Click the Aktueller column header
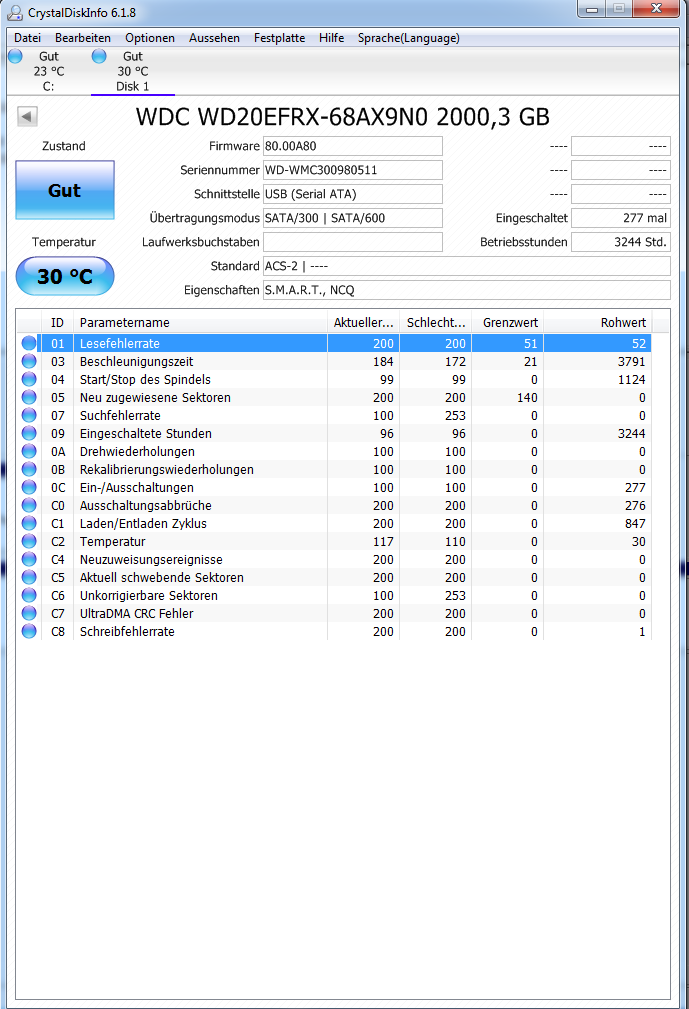The height and width of the screenshot is (1009, 689). pos(363,322)
